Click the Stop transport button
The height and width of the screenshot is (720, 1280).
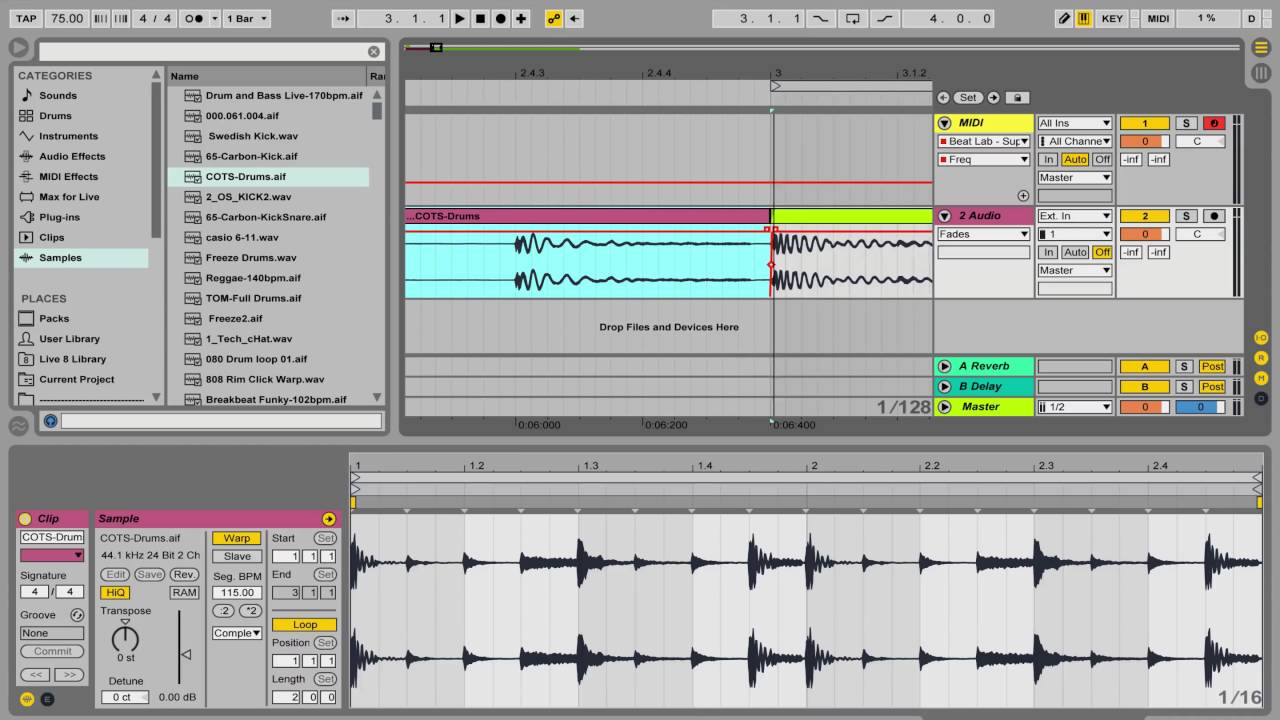point(480,18)
